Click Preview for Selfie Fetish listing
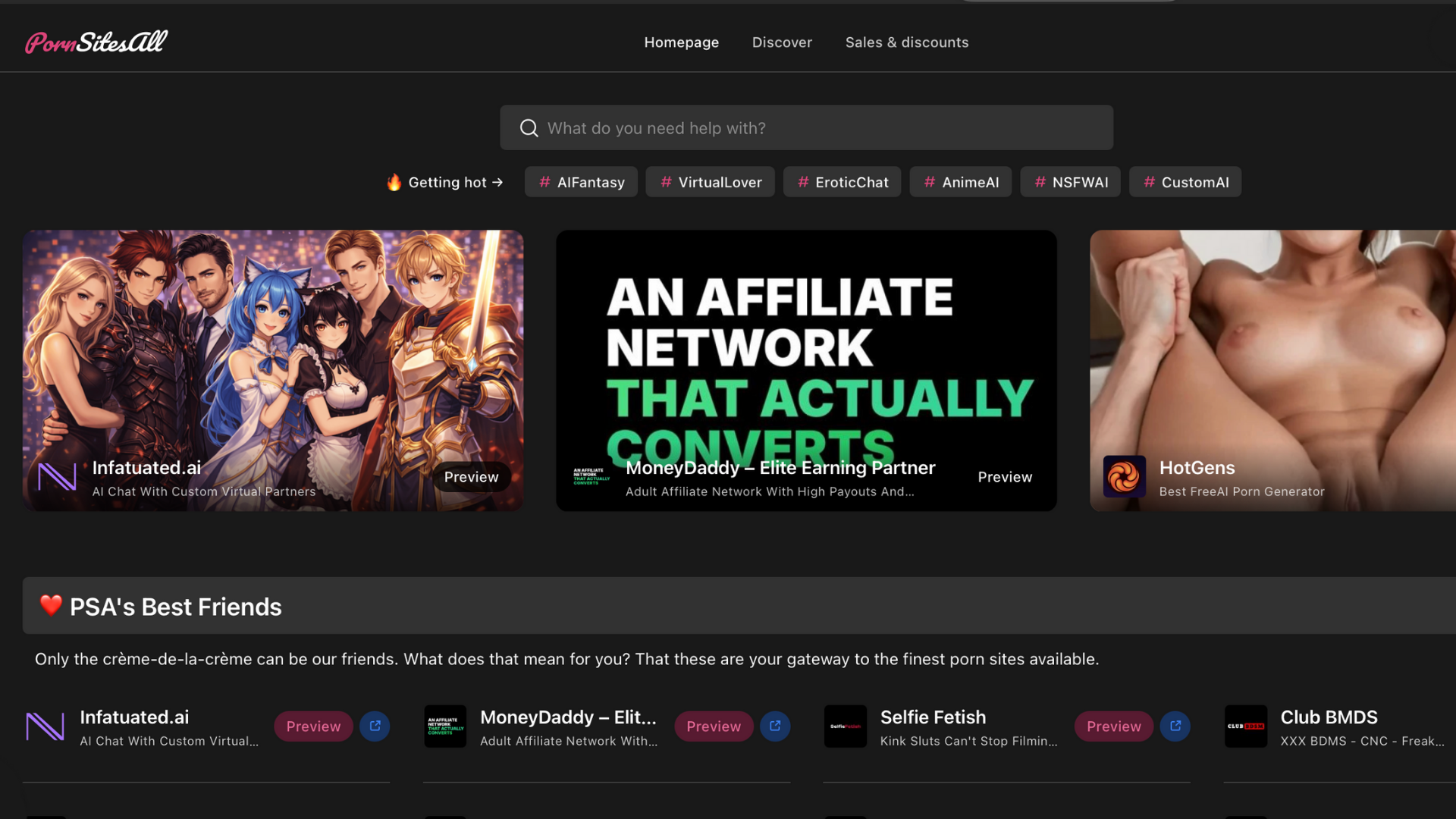The width and height of the screenshot is (1456, 819). click(x=1114, y=726)
